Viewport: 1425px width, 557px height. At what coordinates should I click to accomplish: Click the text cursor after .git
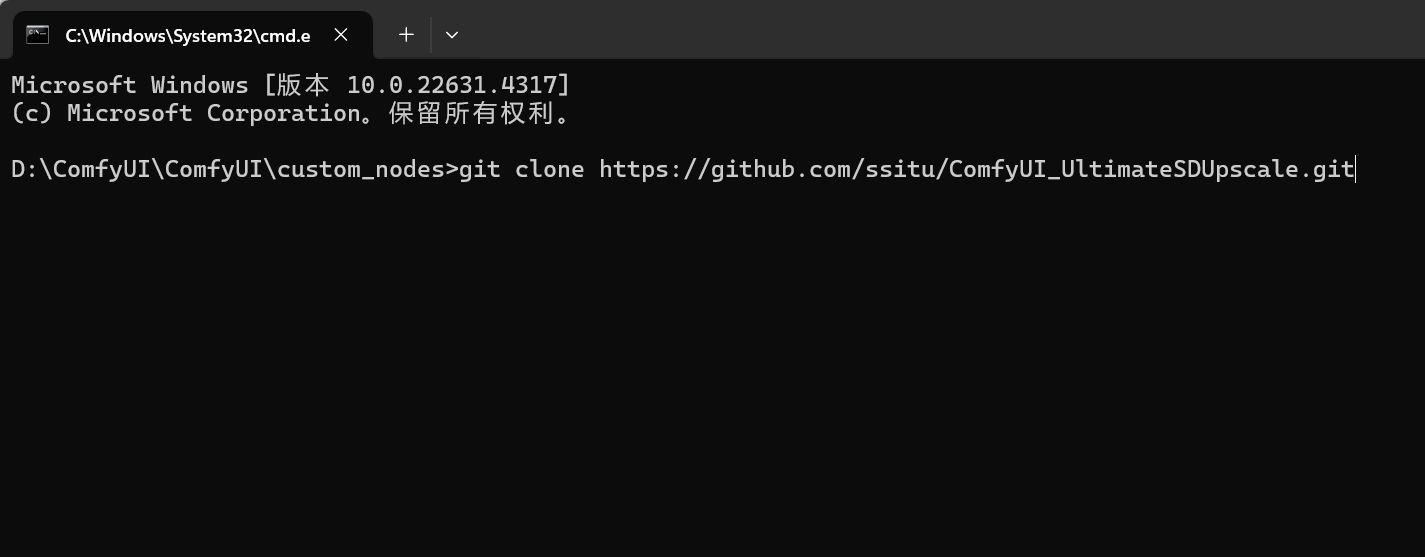coord(1355,169)
